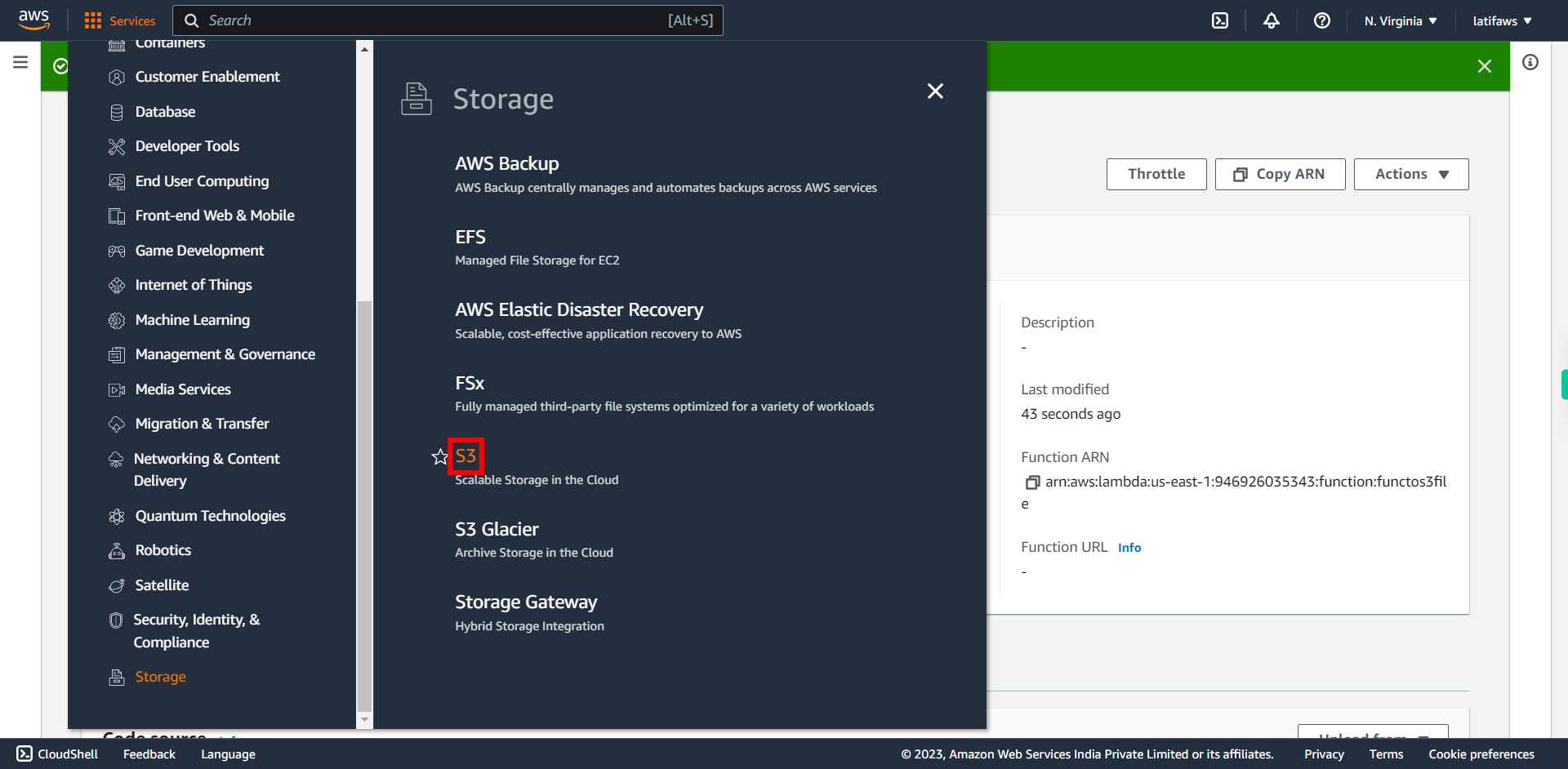This screenshot has width=1568, height=769.
Task: Dismiss the green success banner
Action: [1485, 66]
